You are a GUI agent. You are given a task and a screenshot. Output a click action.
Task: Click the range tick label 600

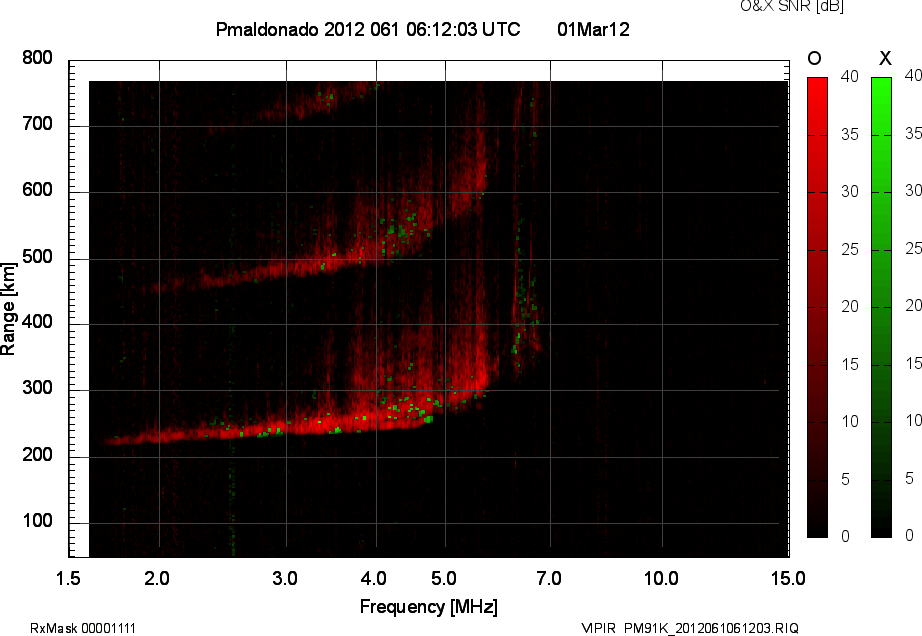tap(37, 190)
